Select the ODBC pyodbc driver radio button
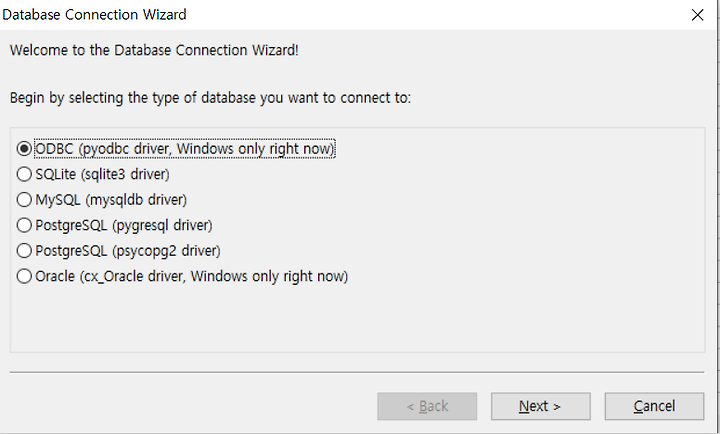Image resolution: width=720 pixels, height=434 pixels. (x=24, y=148)
